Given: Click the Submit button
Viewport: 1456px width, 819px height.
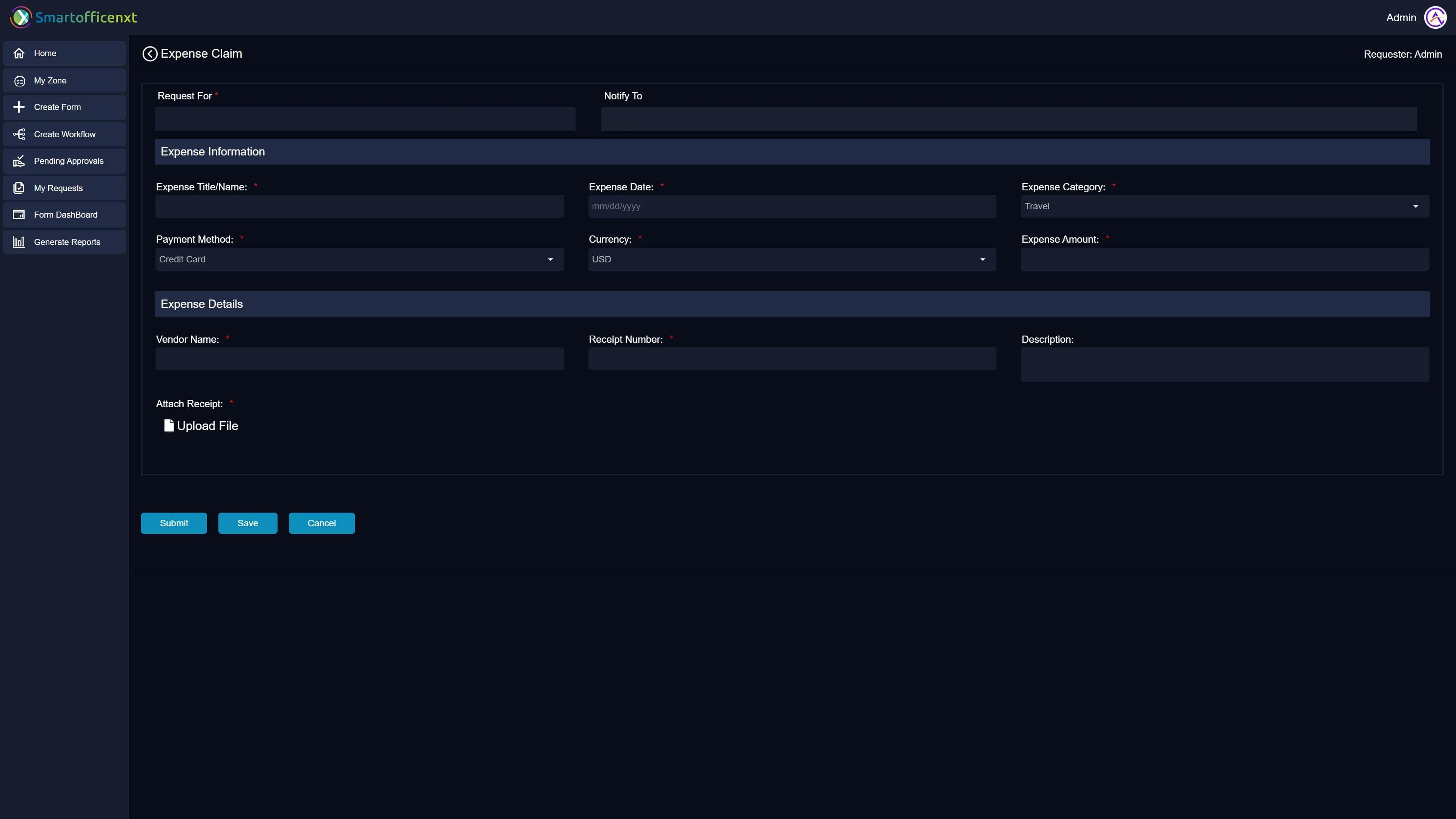Looking at the screenshot, I should 174,523.
